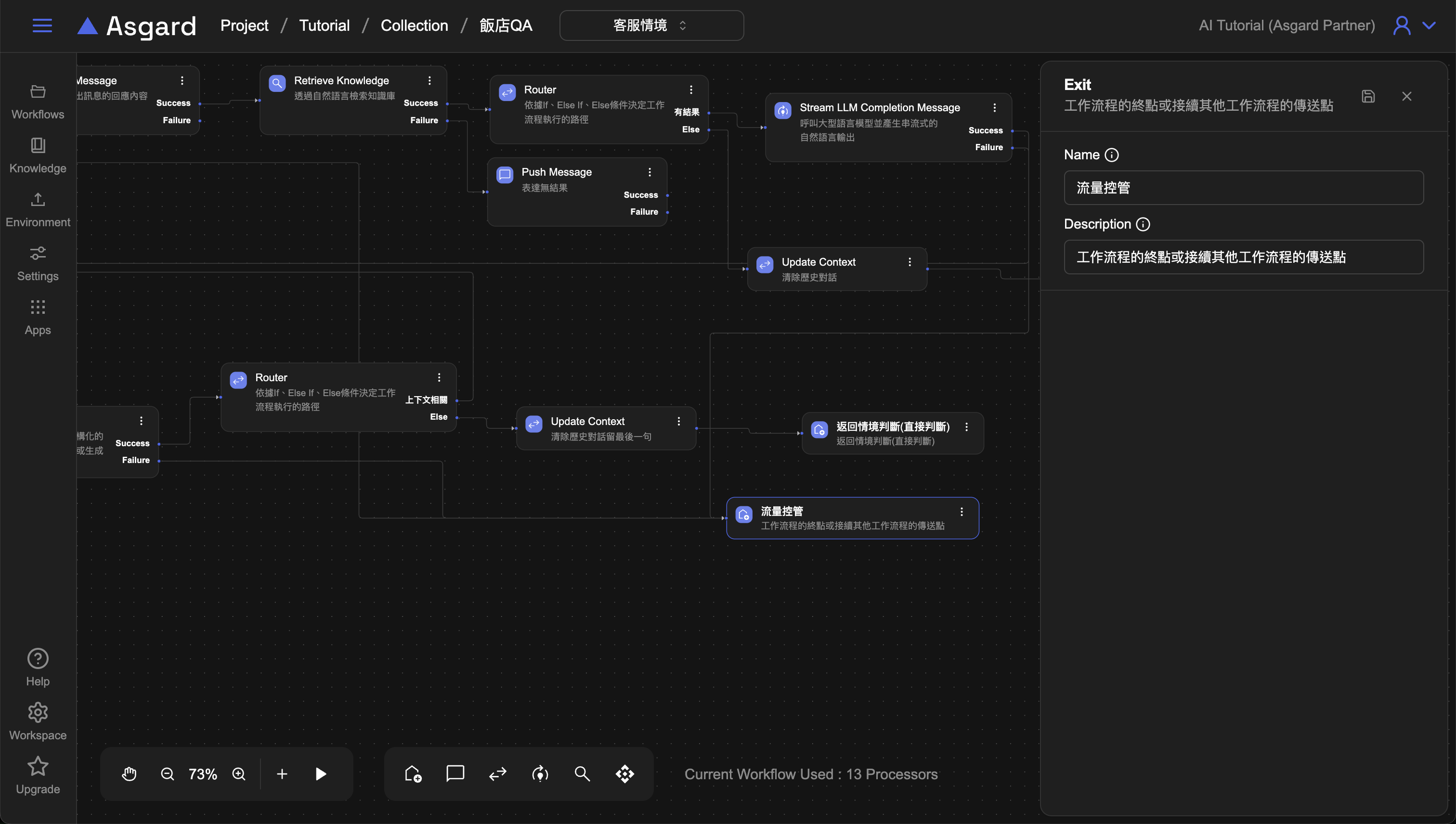Image resolution: width=1456 pixels, height=824 pixels.
Task: Add LLM Completion node from toolbar
Action: click(x=540, y=773)
